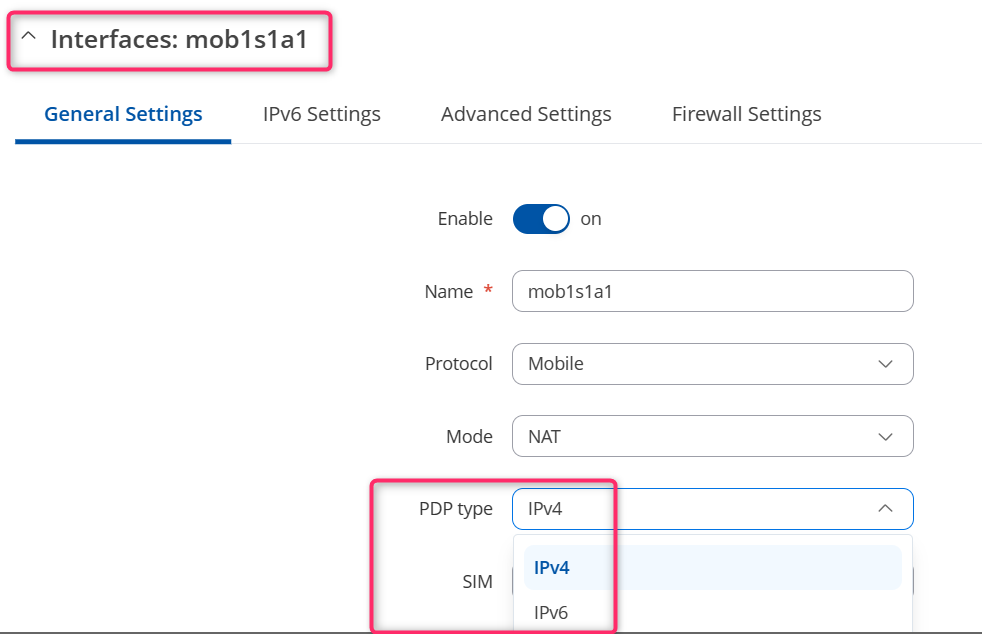The height and width of the screenshot is (634, 982).
Task: Click the SIM field label
Action: tap(477, 582)
